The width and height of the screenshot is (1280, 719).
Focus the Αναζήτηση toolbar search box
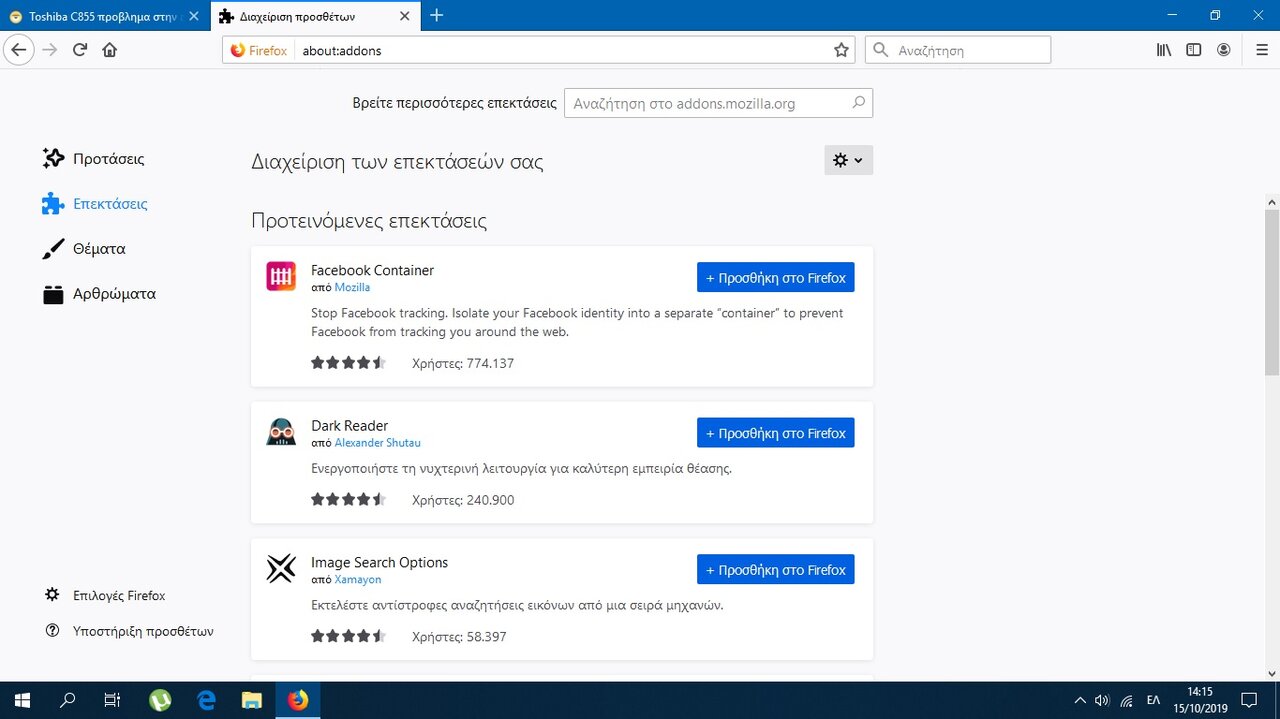coord(958,50)
